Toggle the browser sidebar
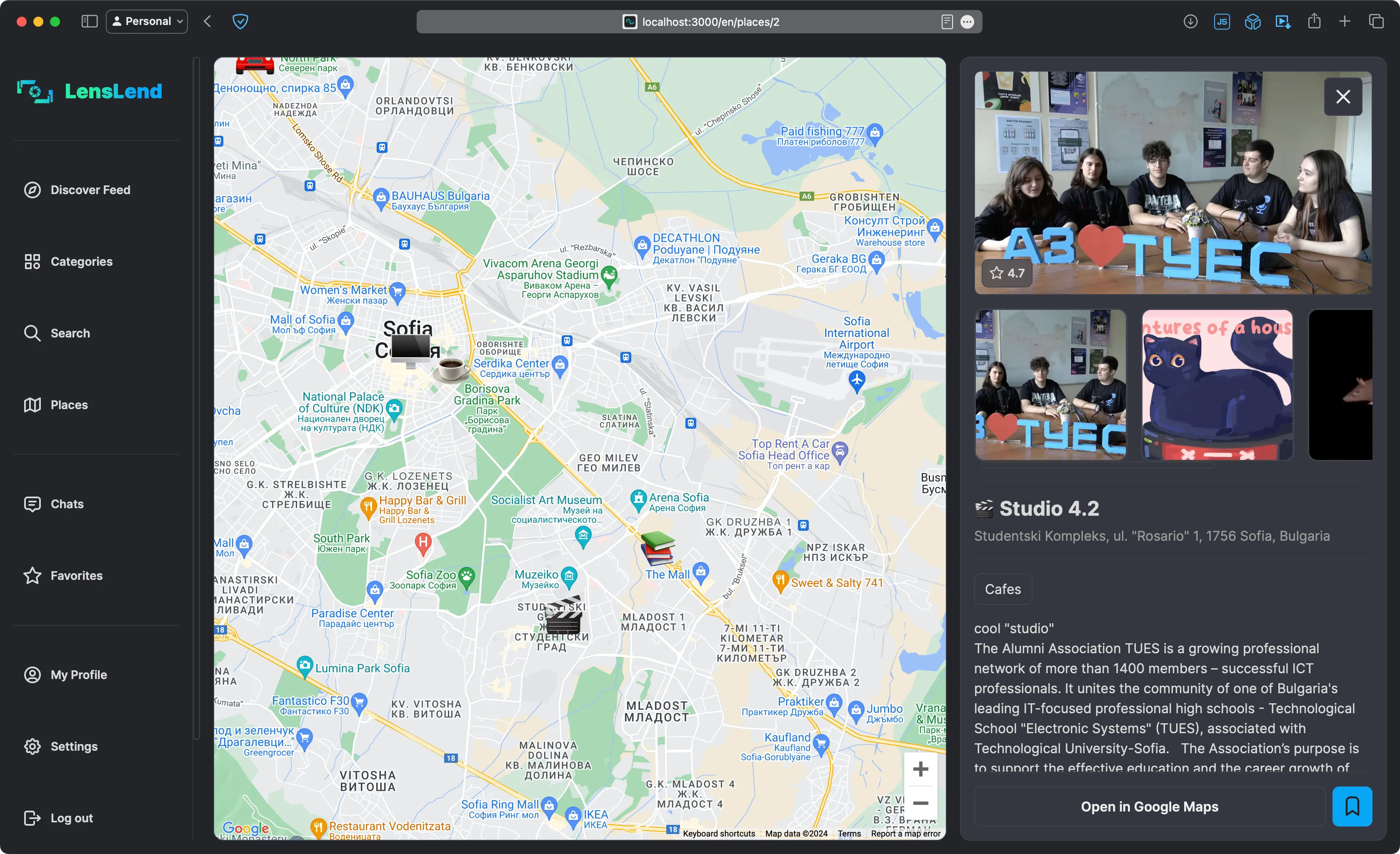The height and width of the screenshot is (854, 1400). 89,22
